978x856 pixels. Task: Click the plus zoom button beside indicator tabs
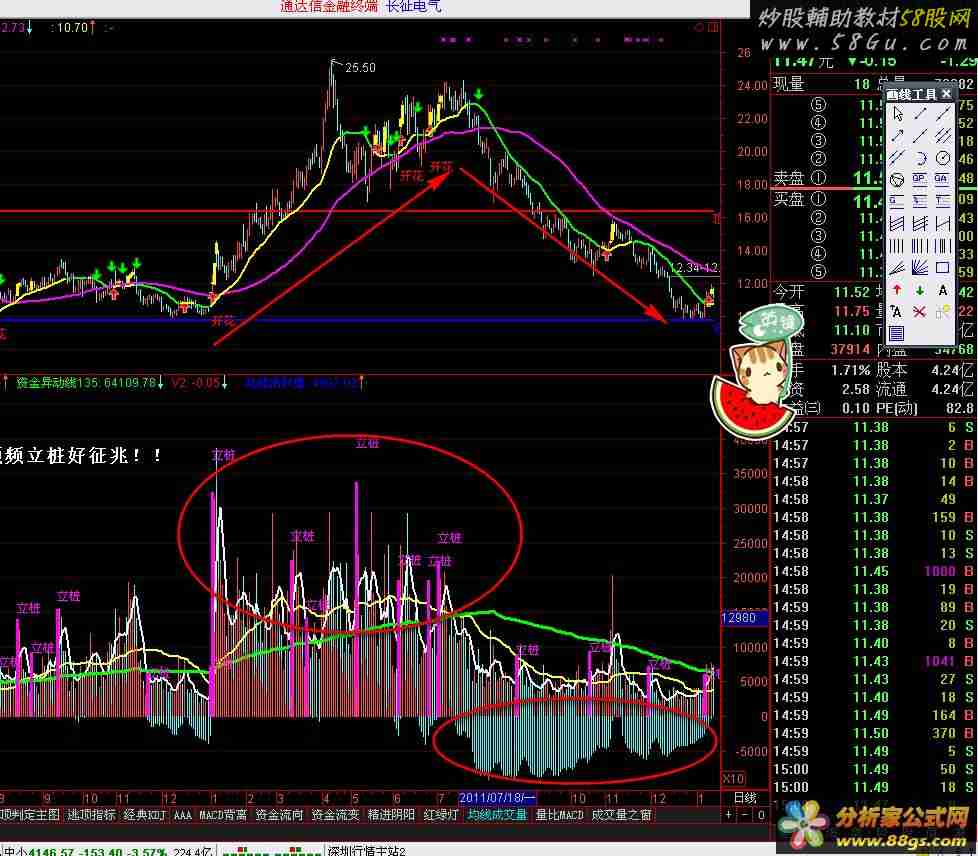(x=729, y=815)
